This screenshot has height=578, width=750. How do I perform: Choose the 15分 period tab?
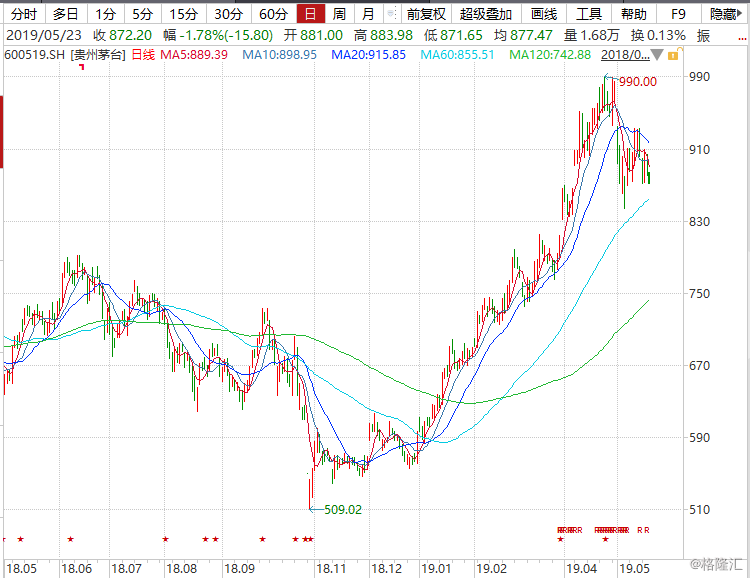pos(183,14)
